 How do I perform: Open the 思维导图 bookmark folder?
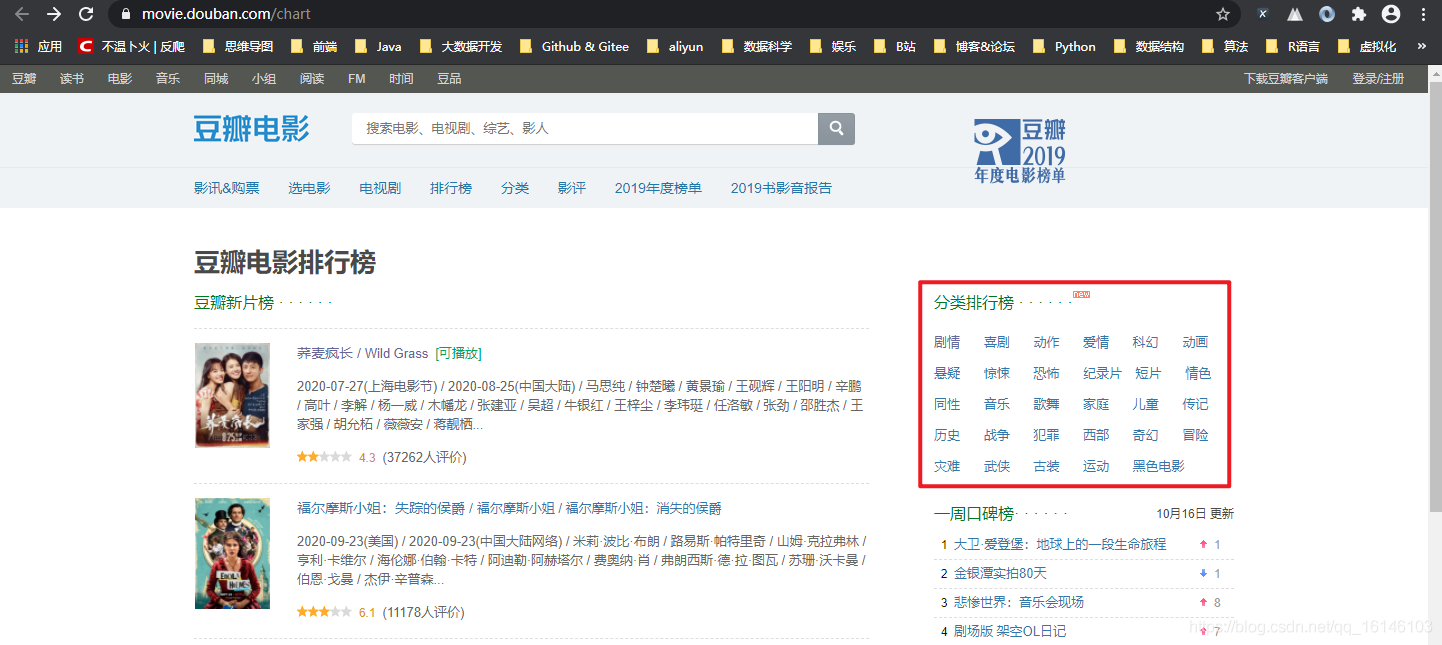(x=238, y=46)
